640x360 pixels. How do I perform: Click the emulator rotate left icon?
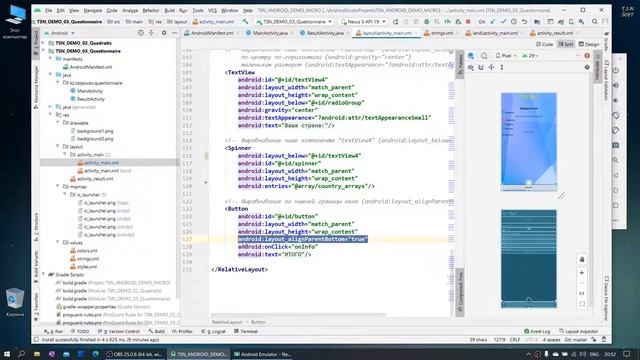(x=616, y=116)
